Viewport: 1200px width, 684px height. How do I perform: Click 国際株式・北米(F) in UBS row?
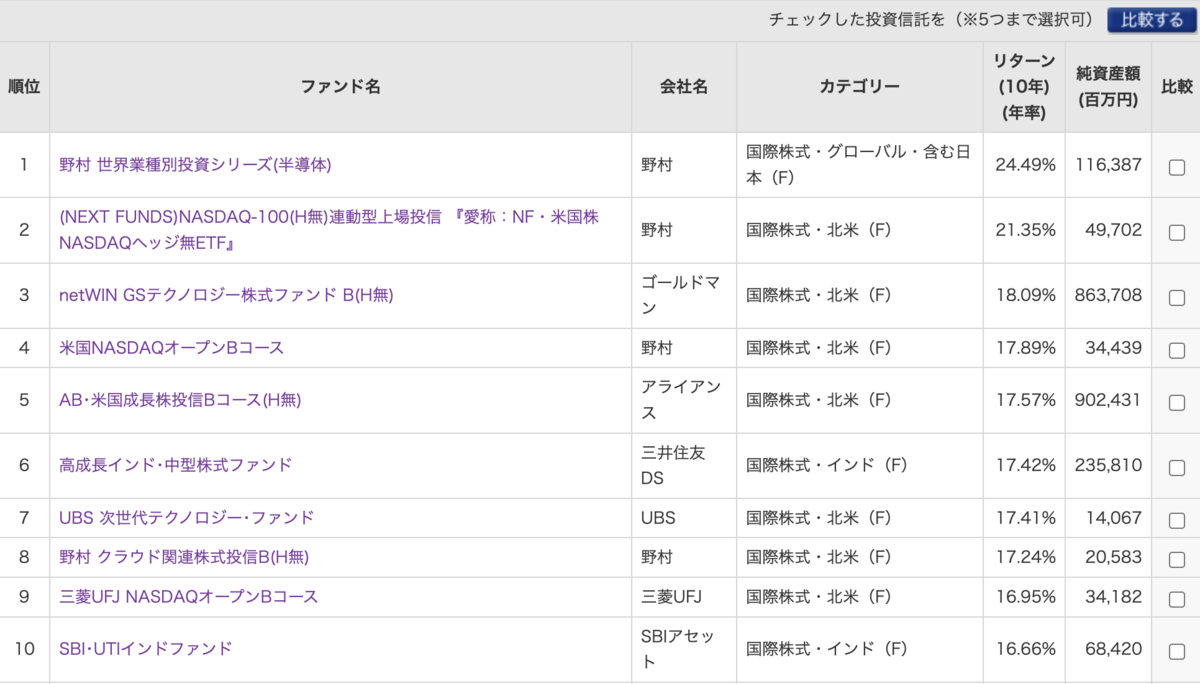pos(819,518)
